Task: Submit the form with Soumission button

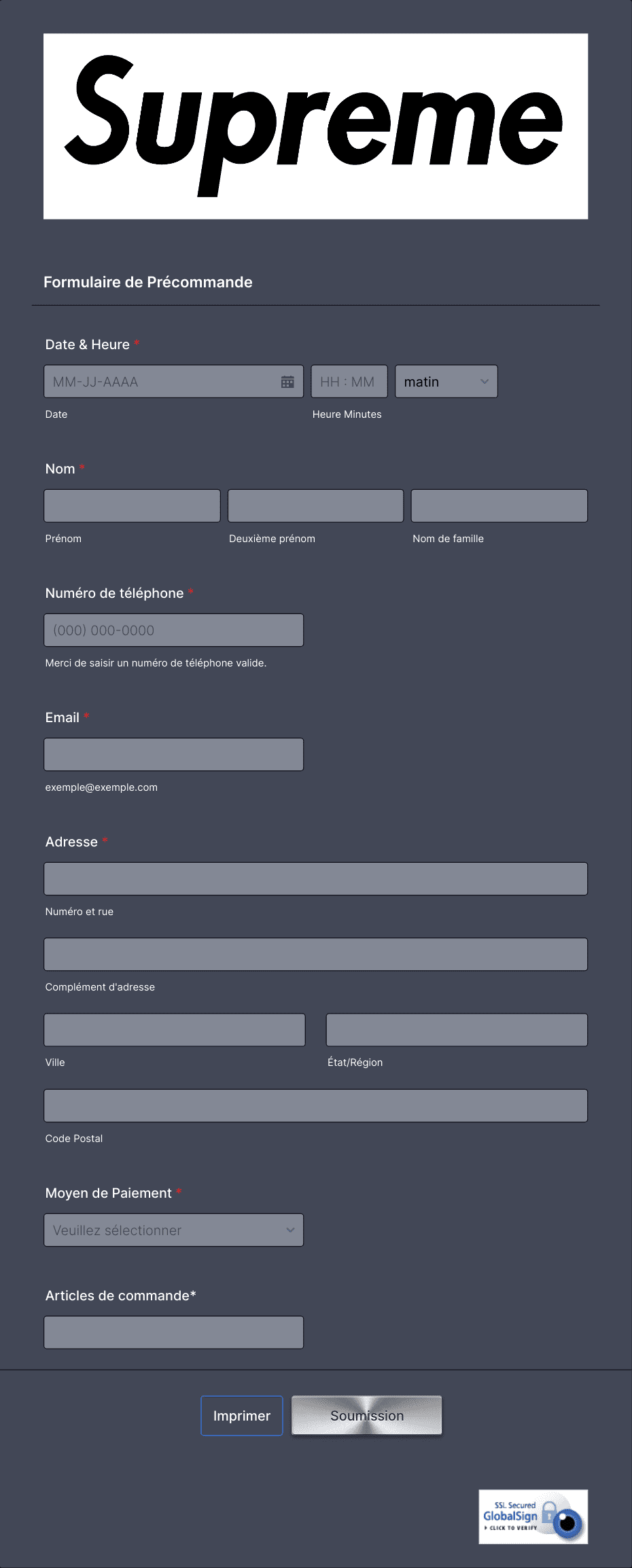Action: coord(367,1416)
